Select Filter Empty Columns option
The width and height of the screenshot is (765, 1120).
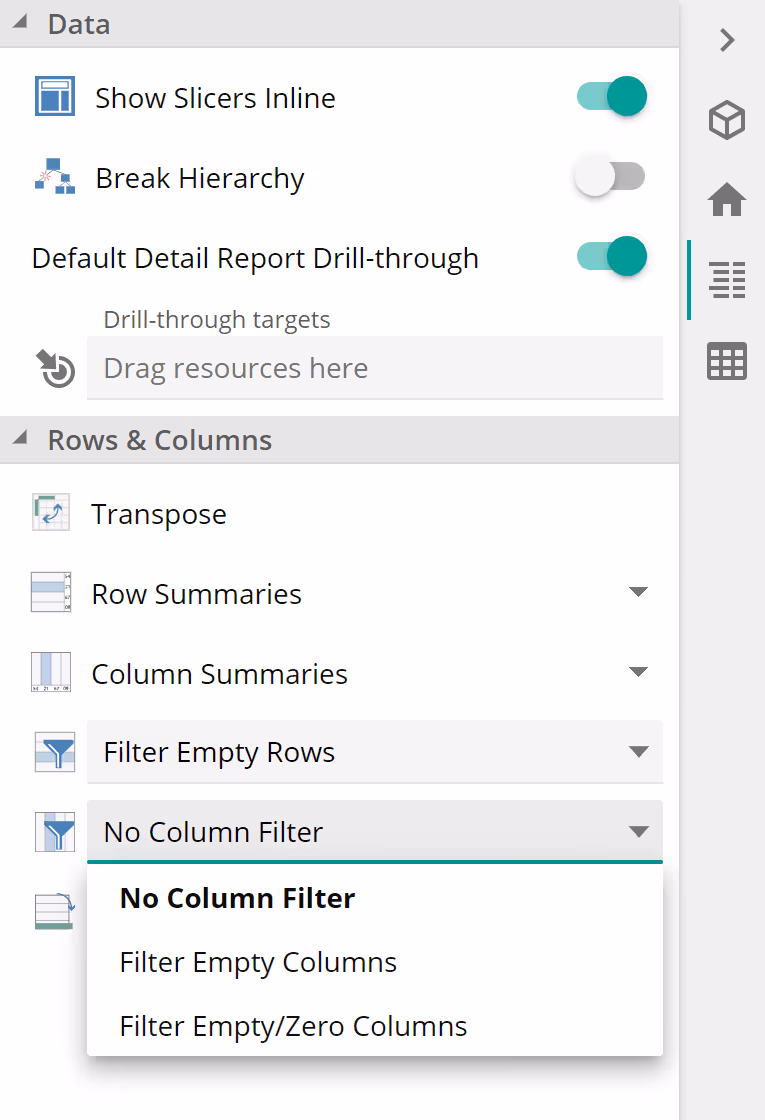(x=258, y=962)
